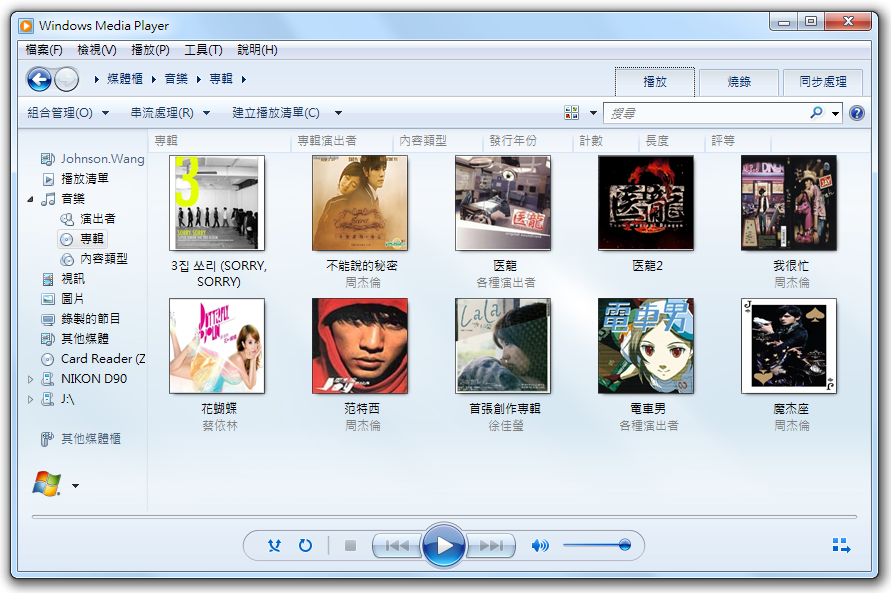Image resolution: width=891 pixels, height=593 pixels.
Task: Click the big Play button
Action: (x=444, y=545)
